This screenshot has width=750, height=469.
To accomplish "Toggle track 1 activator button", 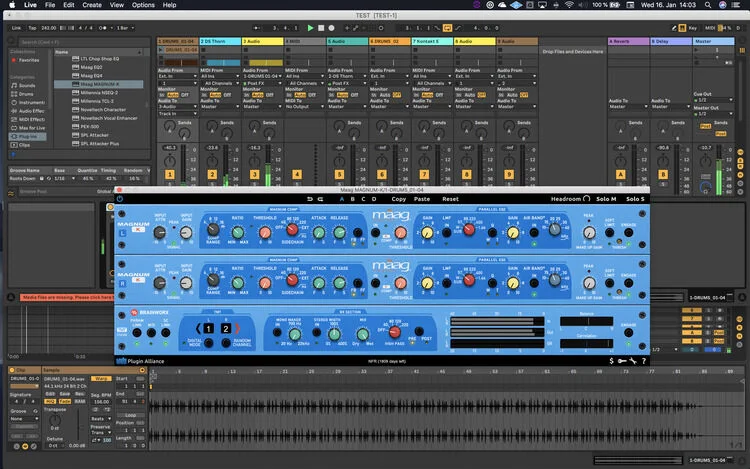I will (169, 175).
